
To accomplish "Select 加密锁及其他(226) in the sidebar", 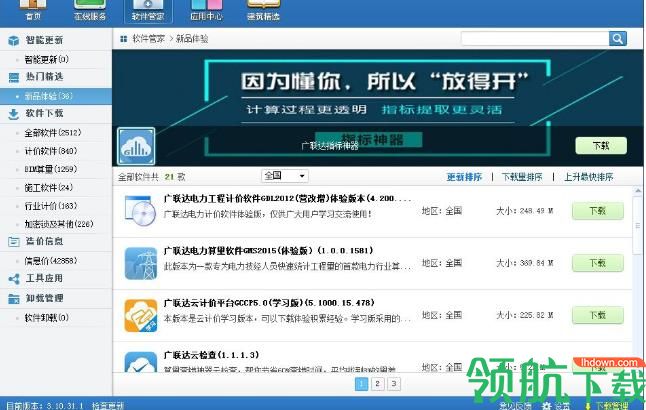I will [59, 224].
